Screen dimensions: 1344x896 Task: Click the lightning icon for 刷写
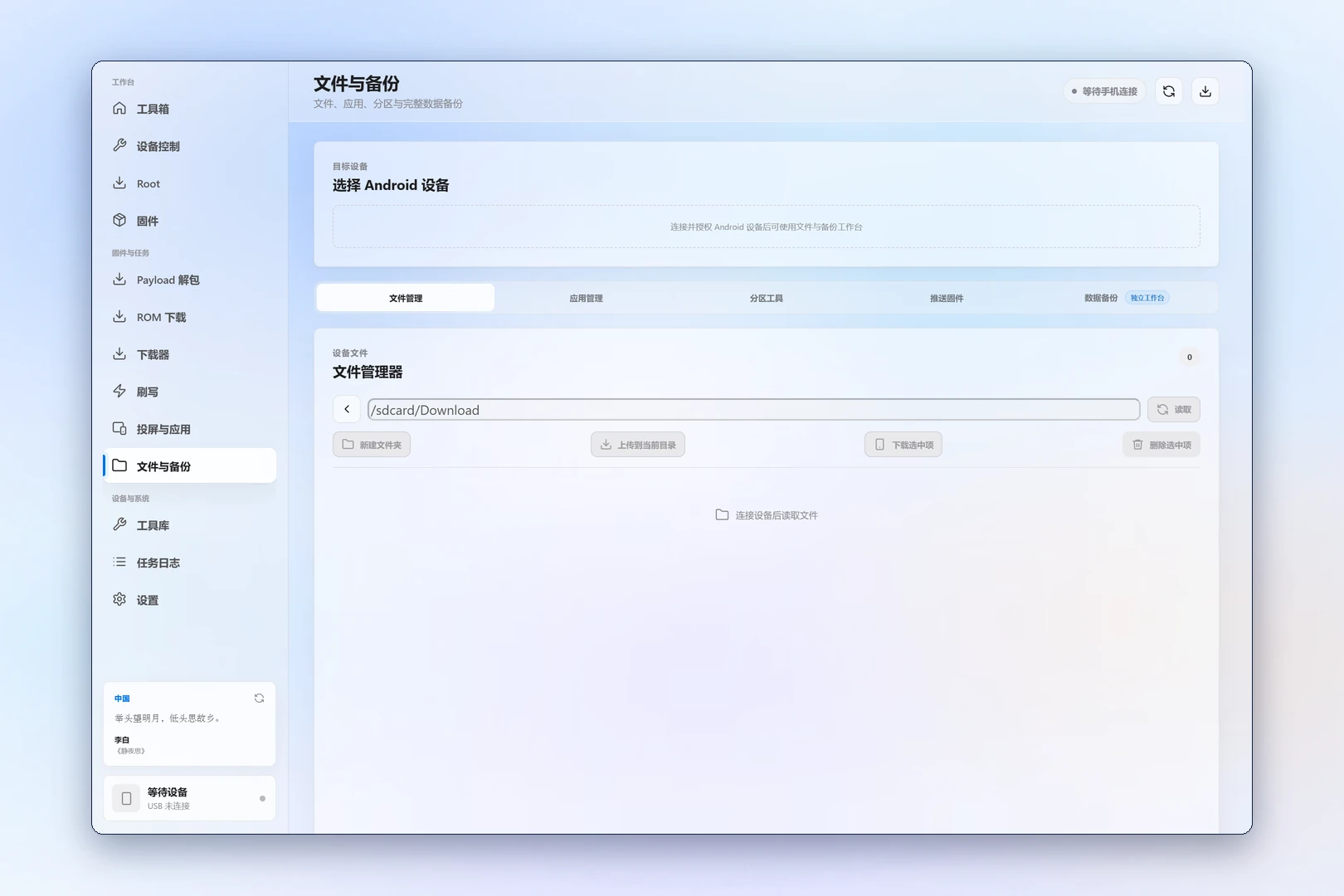[x=119, y=392]
